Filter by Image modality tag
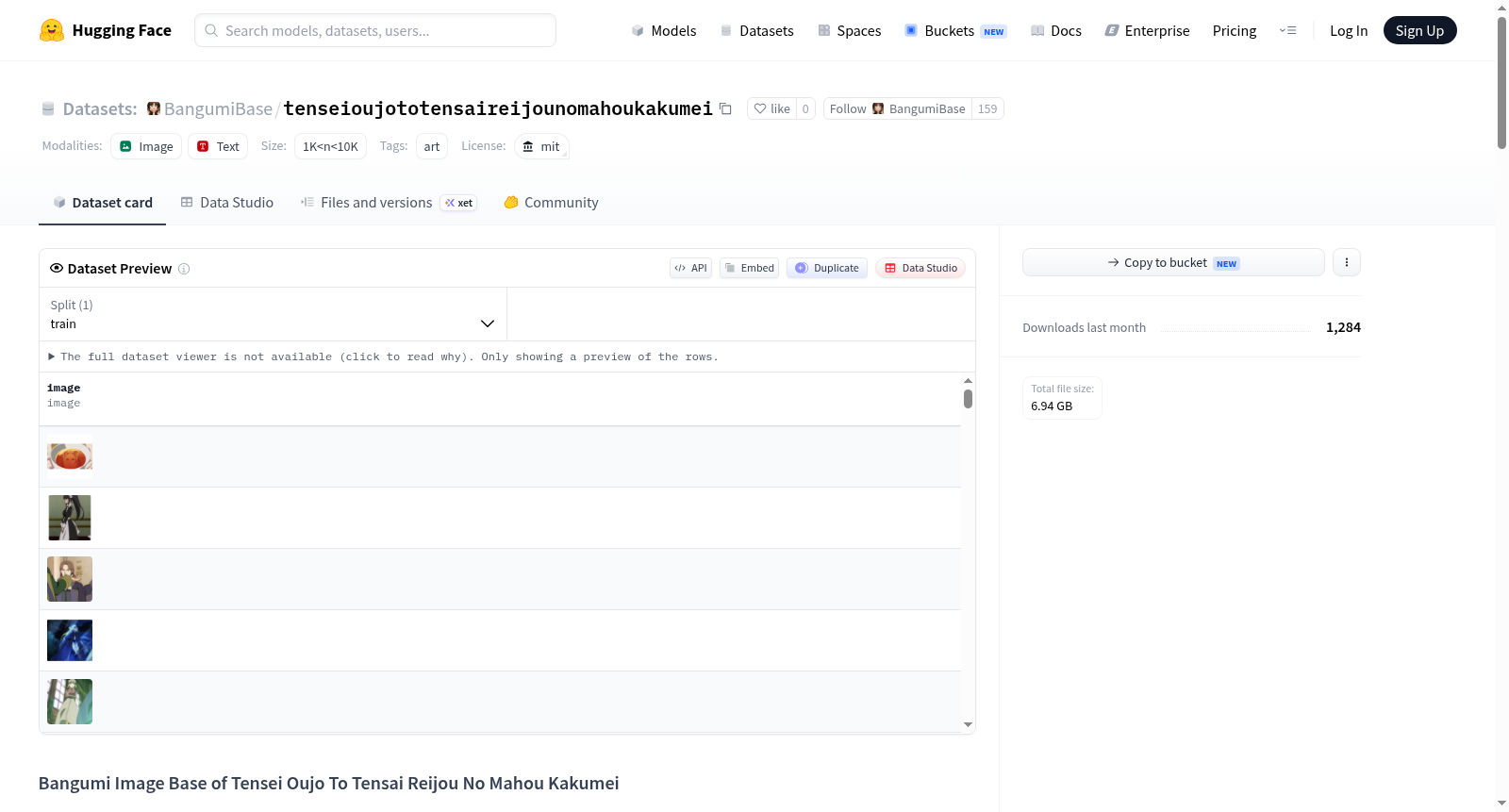 [146, 146]
